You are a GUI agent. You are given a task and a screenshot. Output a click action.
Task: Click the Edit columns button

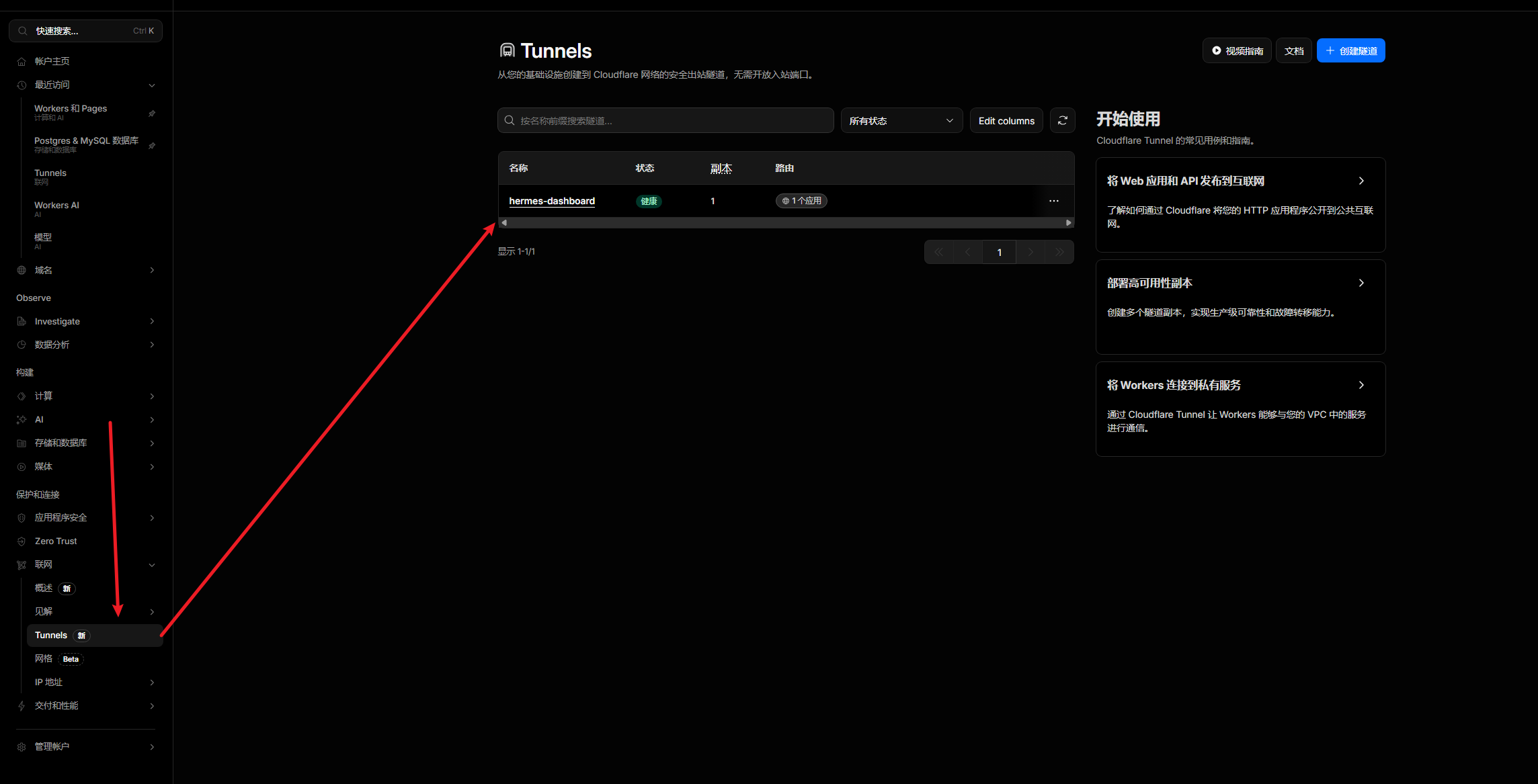1006,120
